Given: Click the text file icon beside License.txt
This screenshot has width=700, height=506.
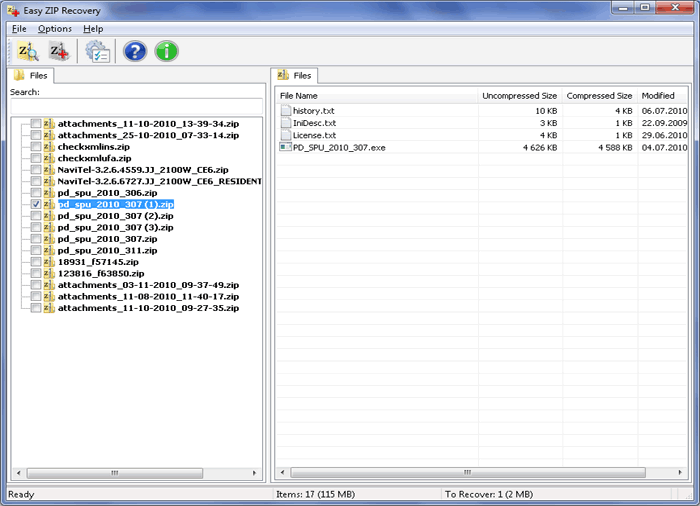Looking at the screenshot, I should pyautogui.click(x=285, y=135).
